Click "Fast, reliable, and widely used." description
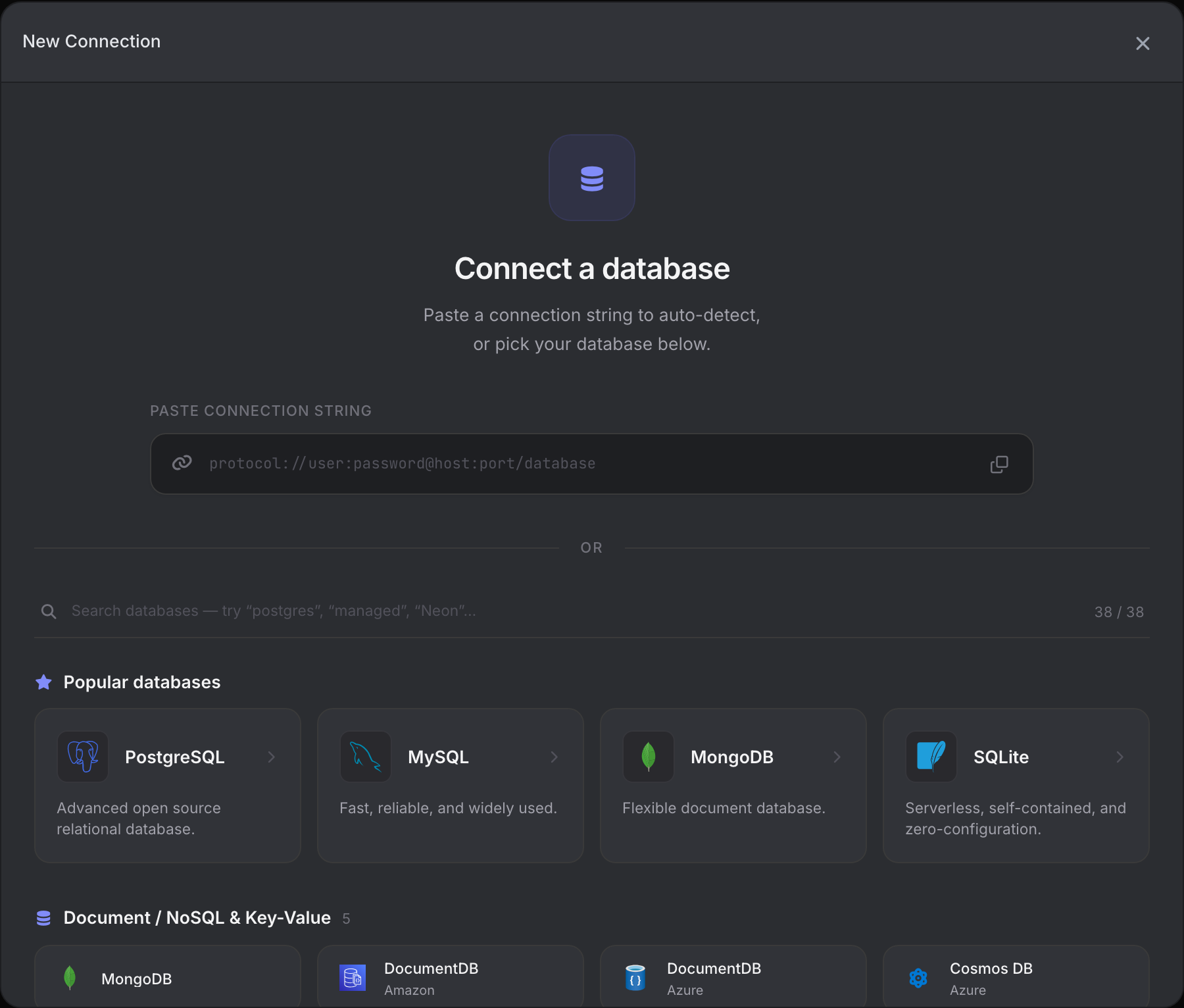This screenshot has height=1008, width=1184. [x=448, y=808]
